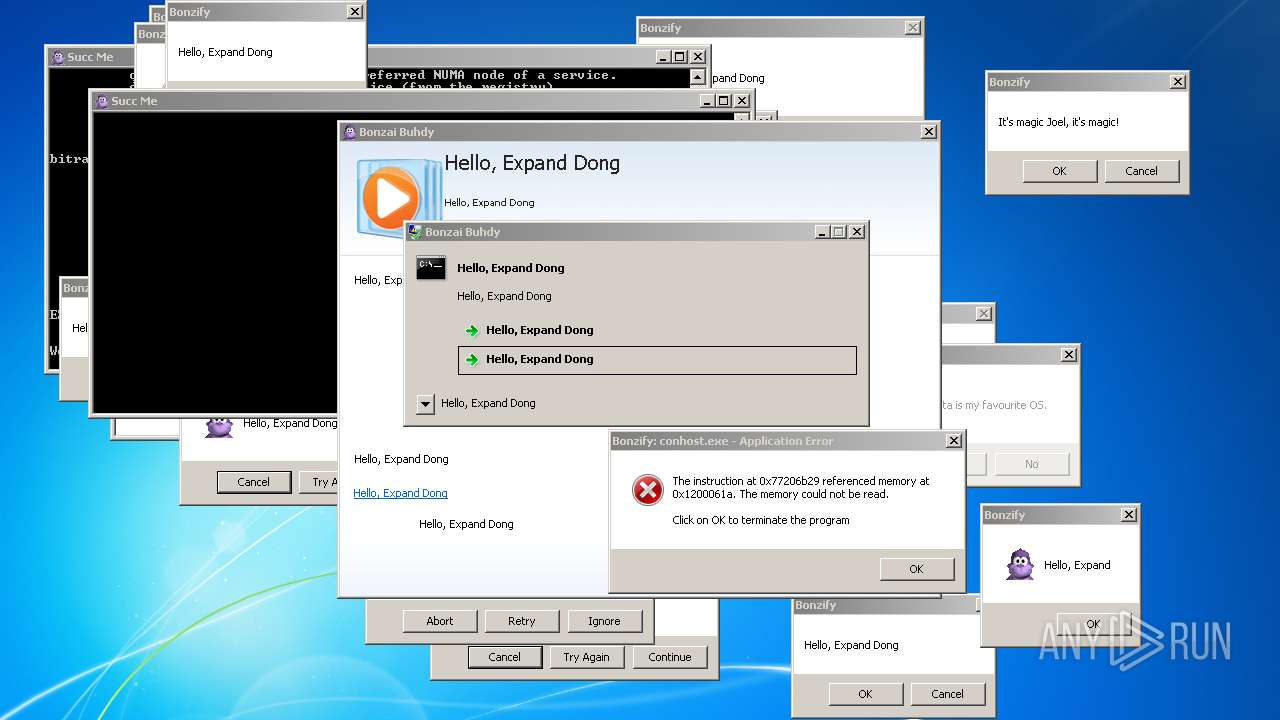1280x720 pixels.
Task: Close the inner Bonzai Buhdy dialog
Action: pos(857,232)
